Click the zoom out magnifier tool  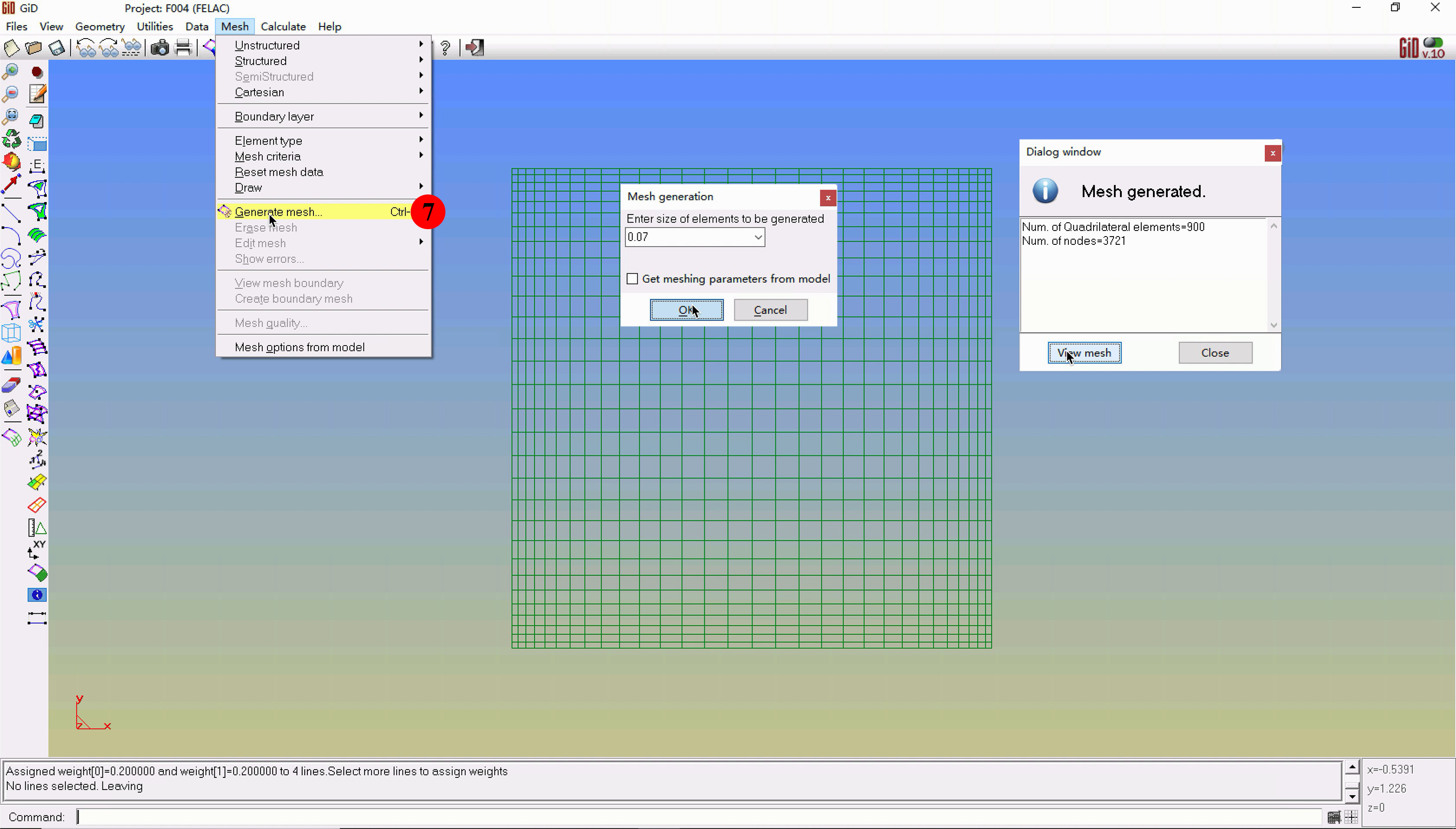click(x=11, y=94)
